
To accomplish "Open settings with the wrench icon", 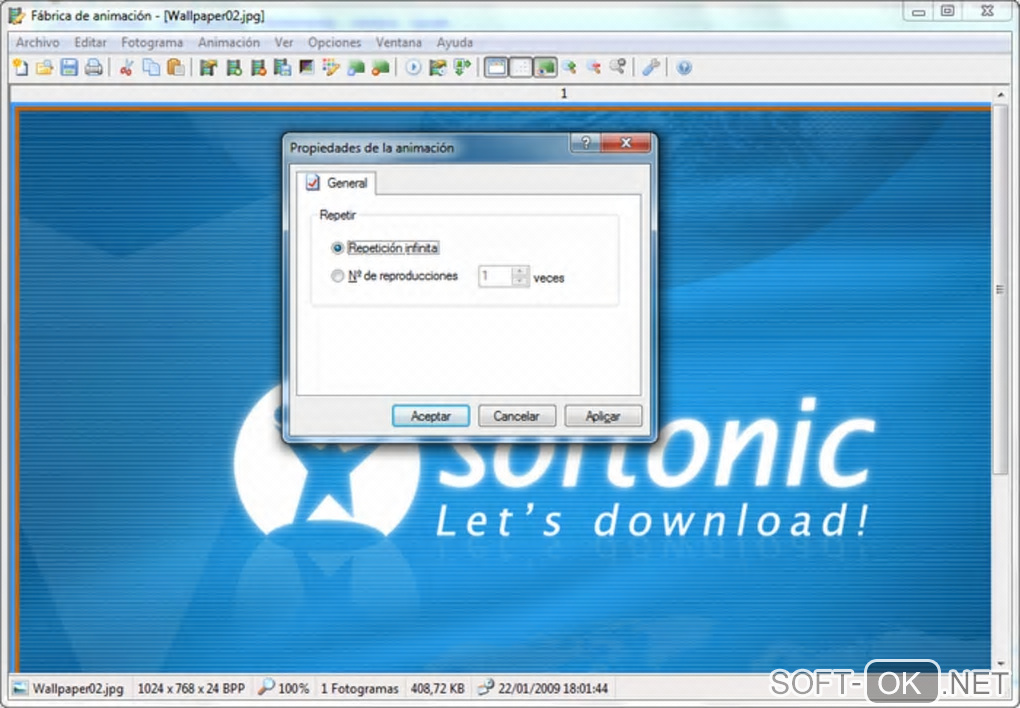I will pos(651,67).
